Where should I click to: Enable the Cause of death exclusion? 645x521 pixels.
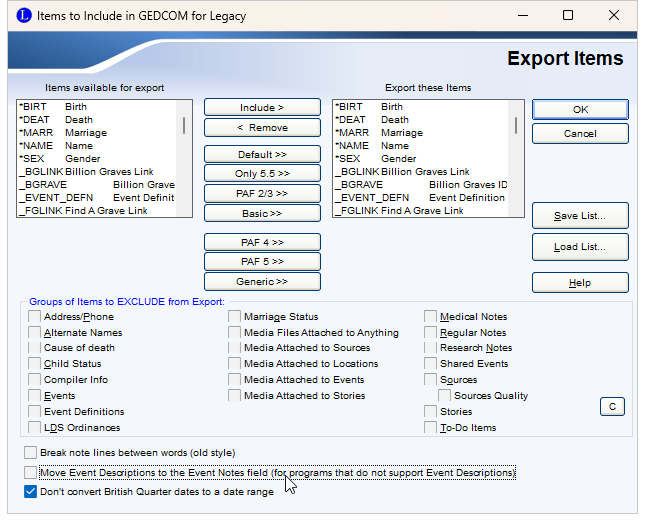click(35, 348)
